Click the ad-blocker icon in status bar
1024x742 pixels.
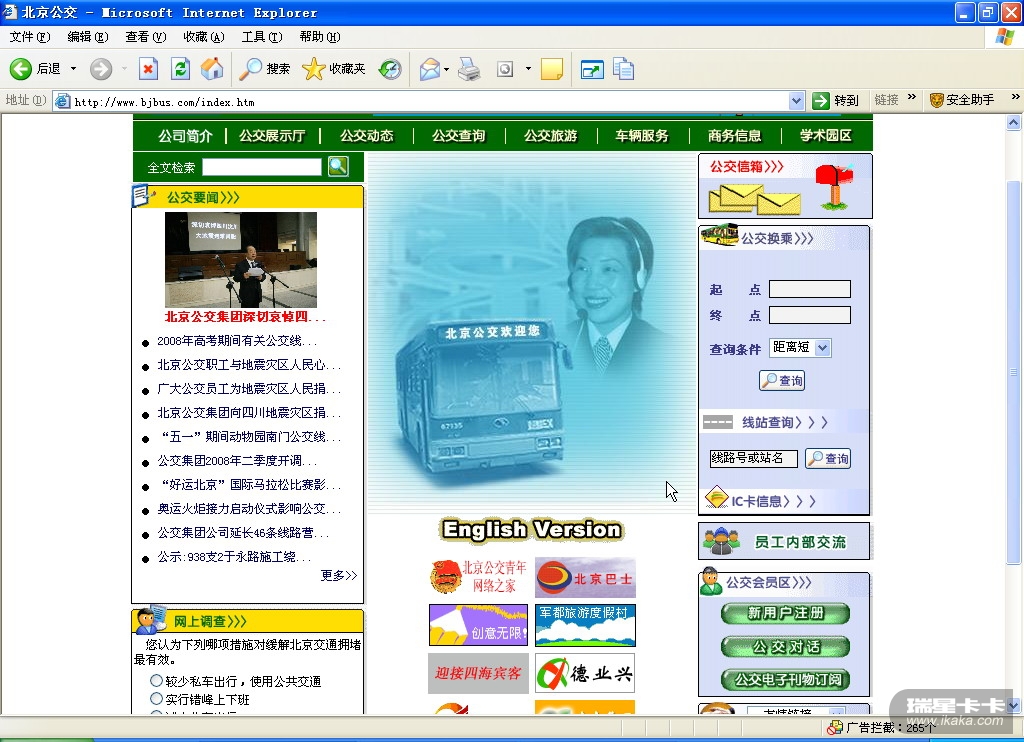835,727
